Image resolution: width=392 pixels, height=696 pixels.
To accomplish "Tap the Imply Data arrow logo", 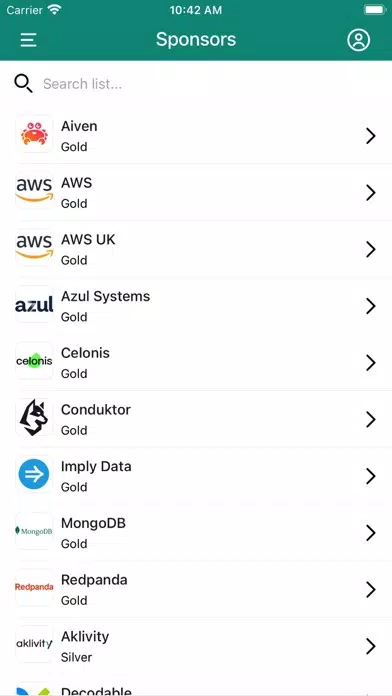I will click(34, 475).
